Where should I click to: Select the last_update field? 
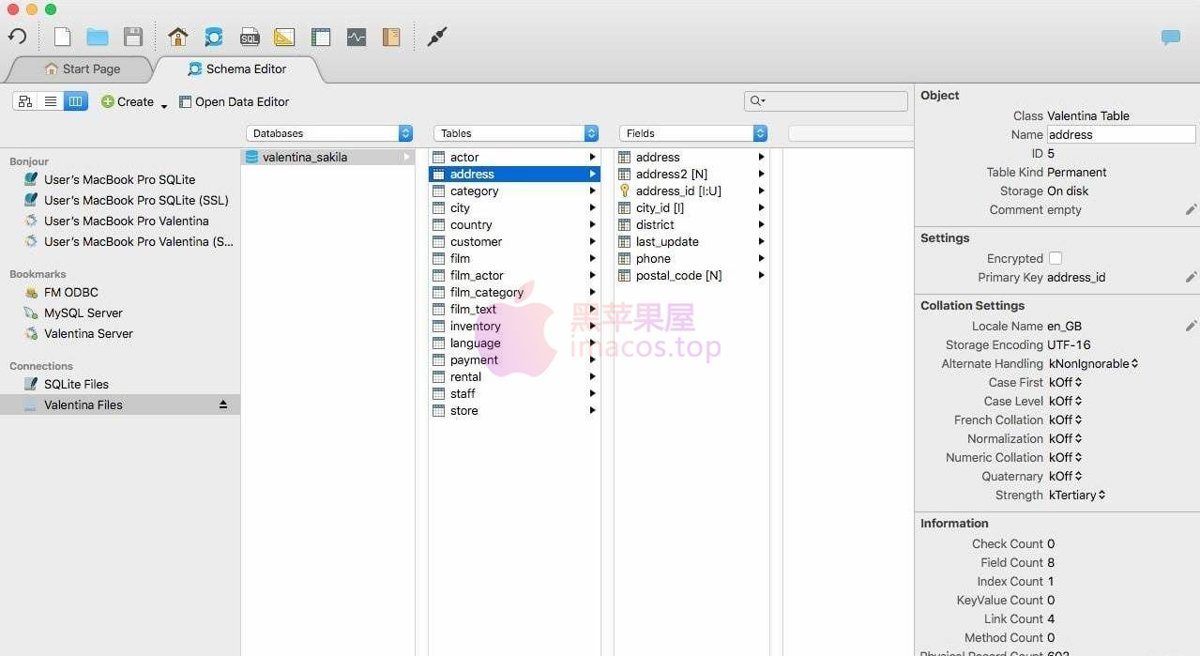click(x=692, y=242)
